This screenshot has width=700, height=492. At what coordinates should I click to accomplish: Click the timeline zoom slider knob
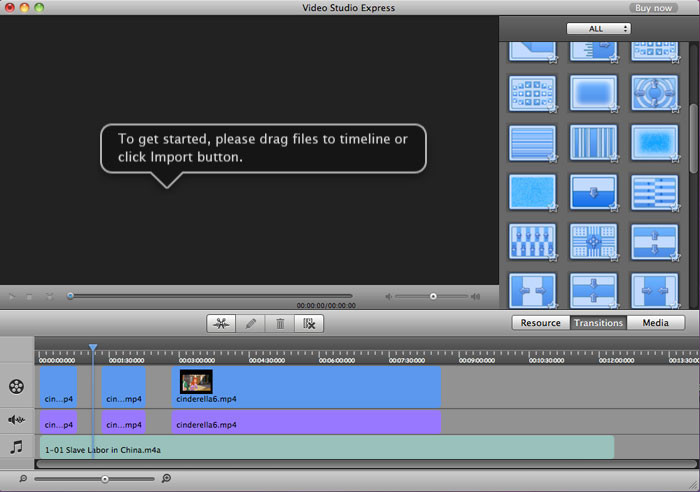click(104, 479)
